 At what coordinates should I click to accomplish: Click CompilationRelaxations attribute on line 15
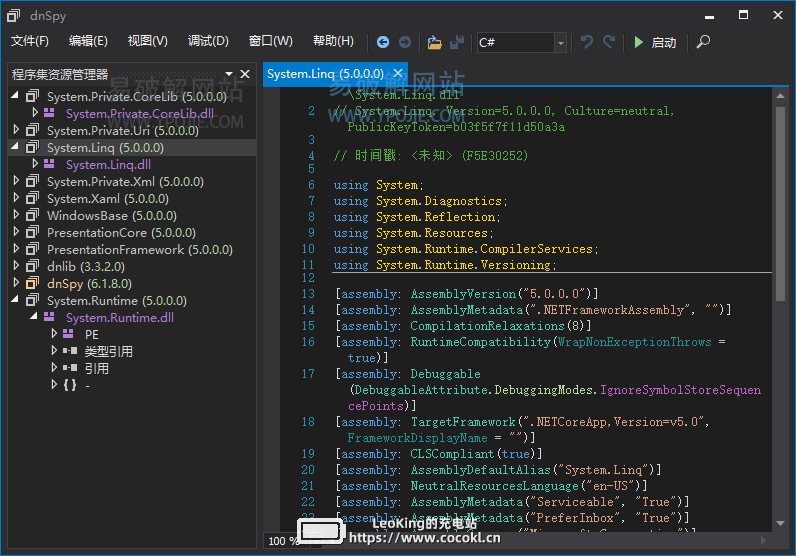(487, 326)
